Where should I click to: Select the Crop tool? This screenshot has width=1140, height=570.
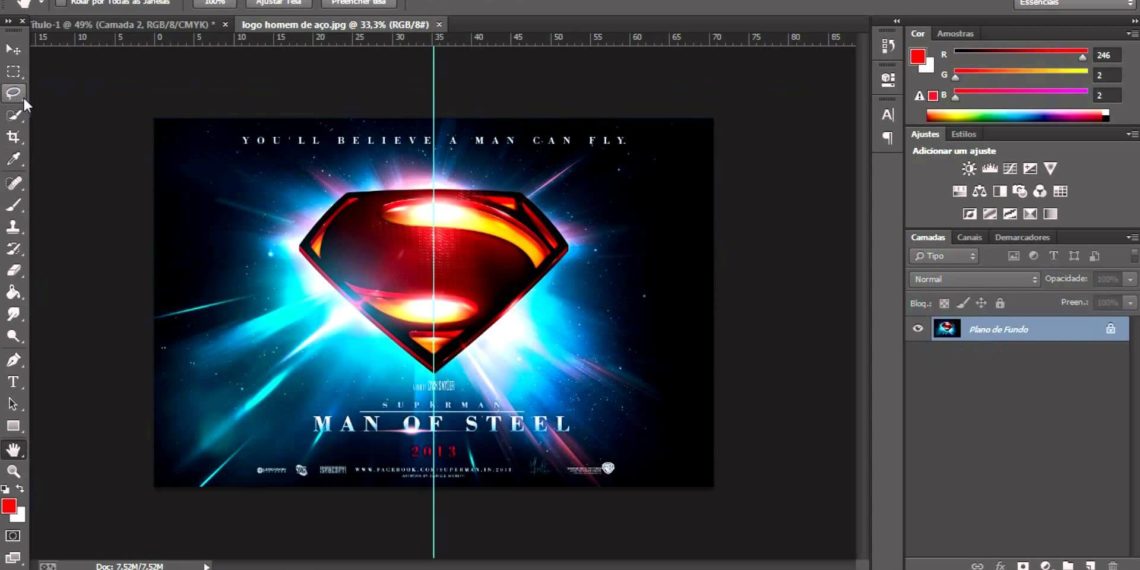tap(13, 137)
